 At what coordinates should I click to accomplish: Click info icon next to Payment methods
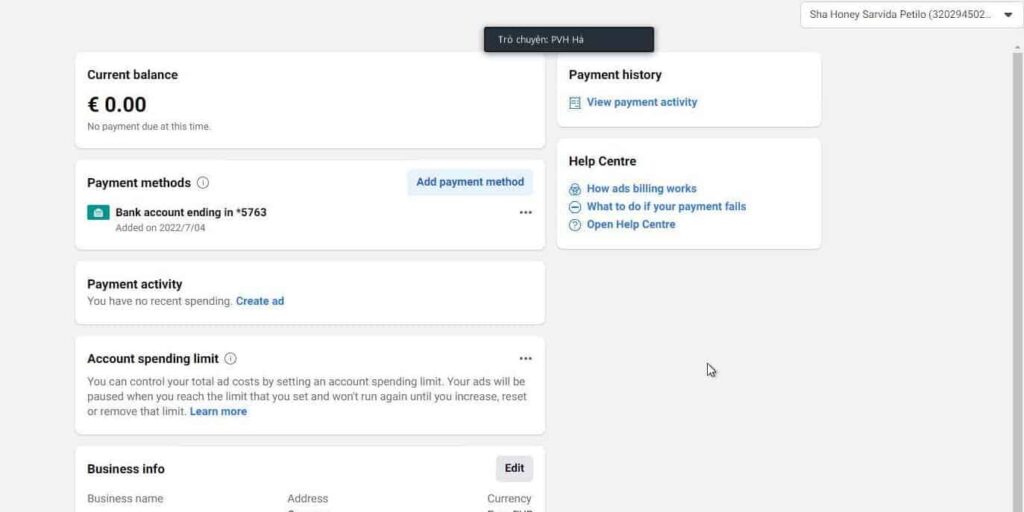point(203,183)
